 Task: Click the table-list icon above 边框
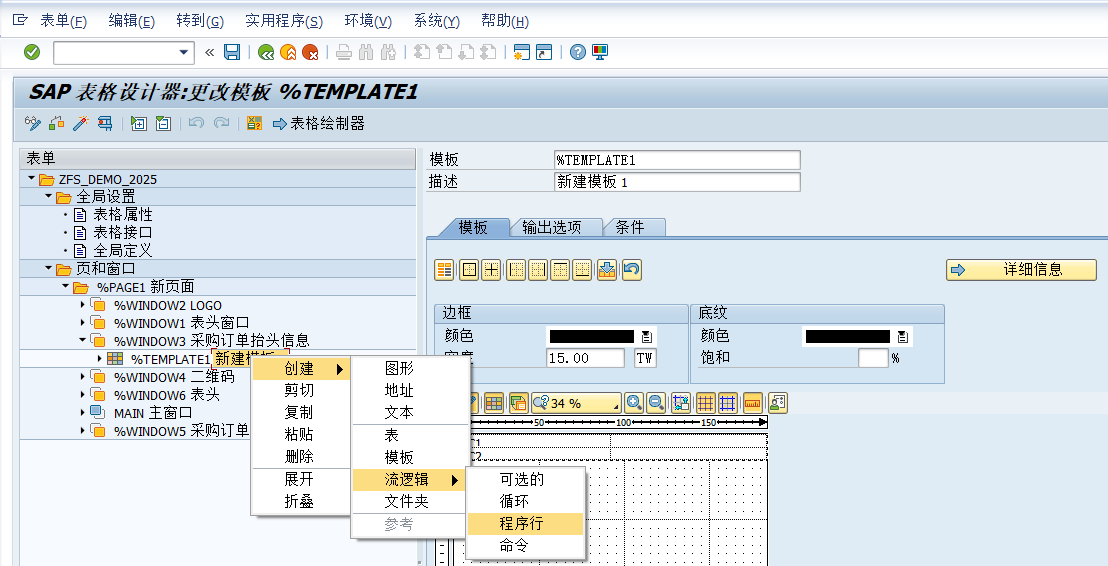[444, 269]
